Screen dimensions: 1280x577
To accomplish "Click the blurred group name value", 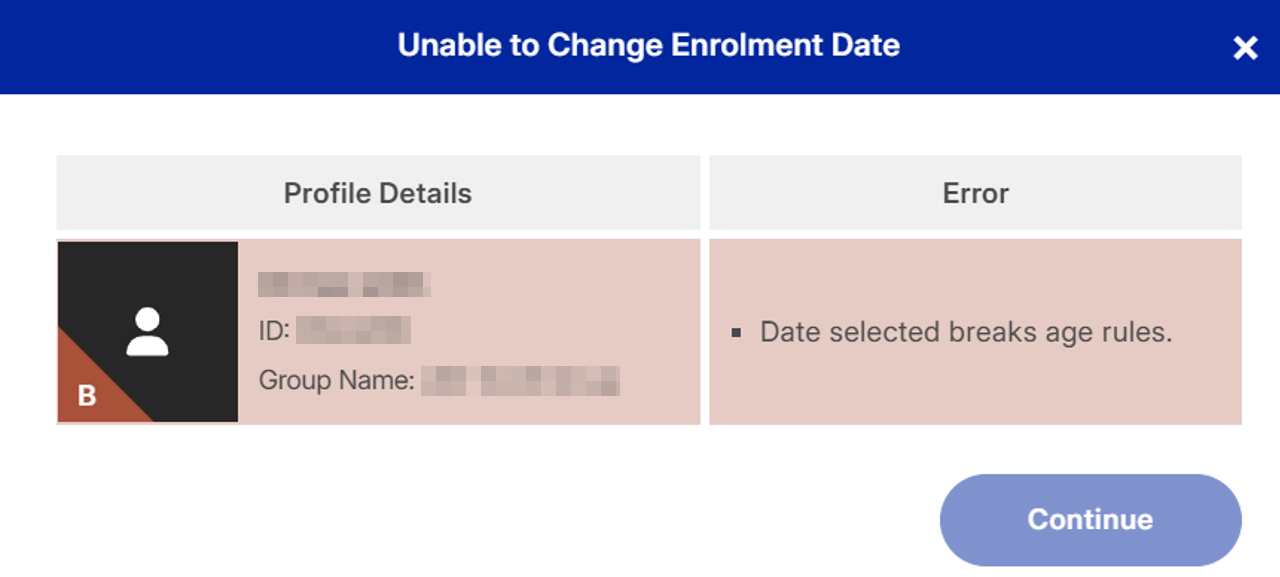I will click(520, 380).
